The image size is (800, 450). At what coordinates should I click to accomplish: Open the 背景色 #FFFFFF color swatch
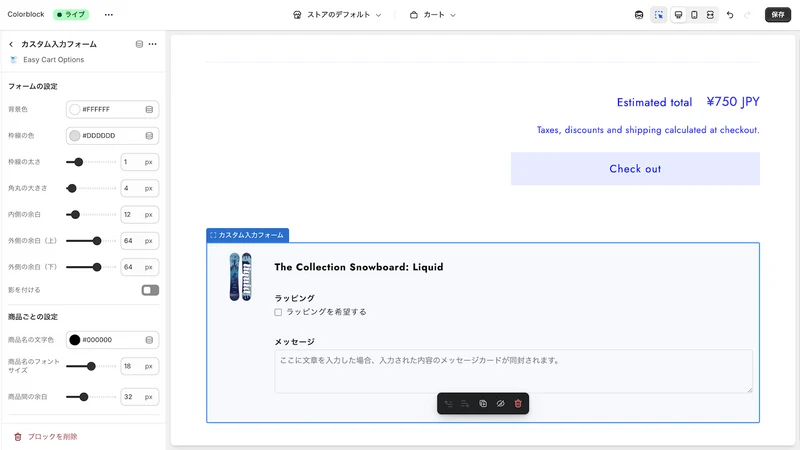pos(74,109)
